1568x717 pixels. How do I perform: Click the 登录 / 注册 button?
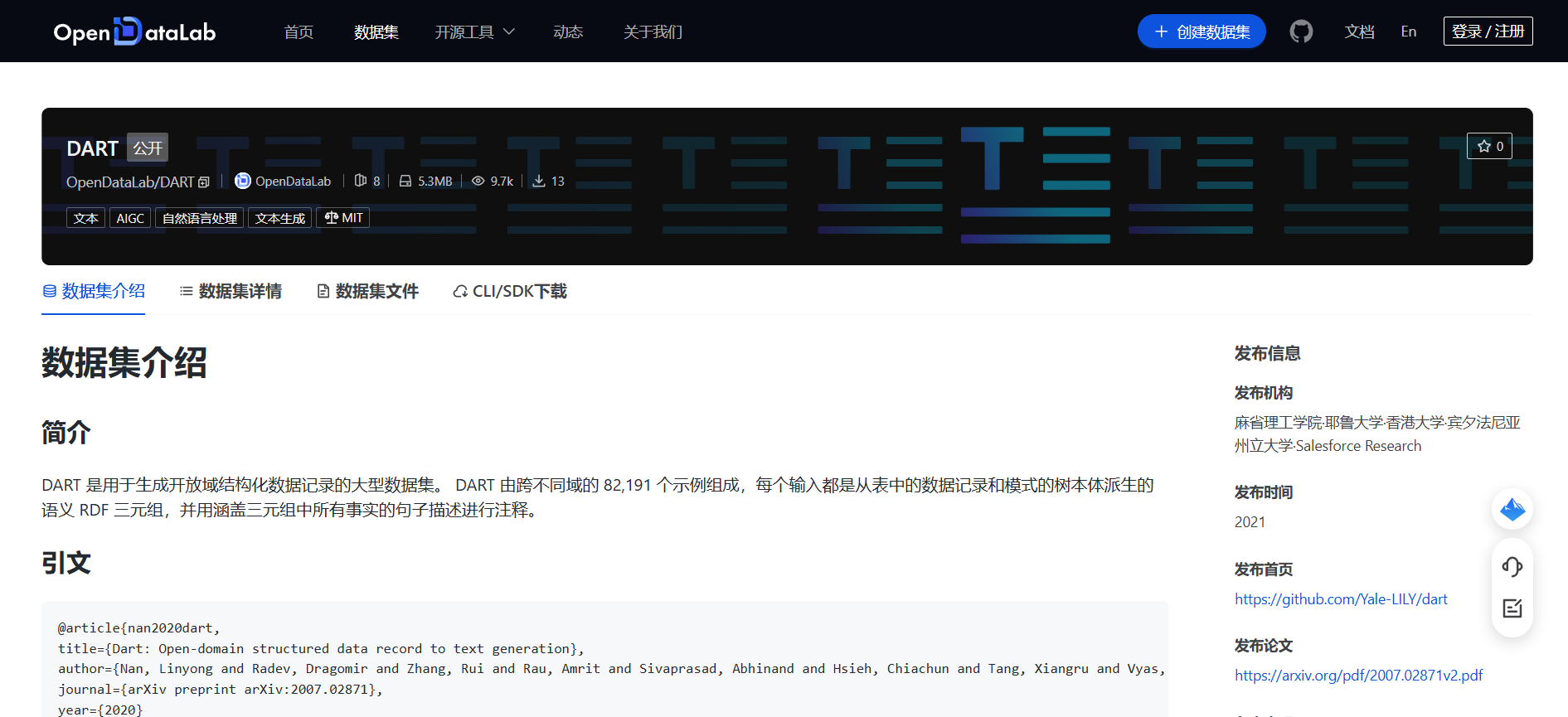click(x=1488, y=31)
